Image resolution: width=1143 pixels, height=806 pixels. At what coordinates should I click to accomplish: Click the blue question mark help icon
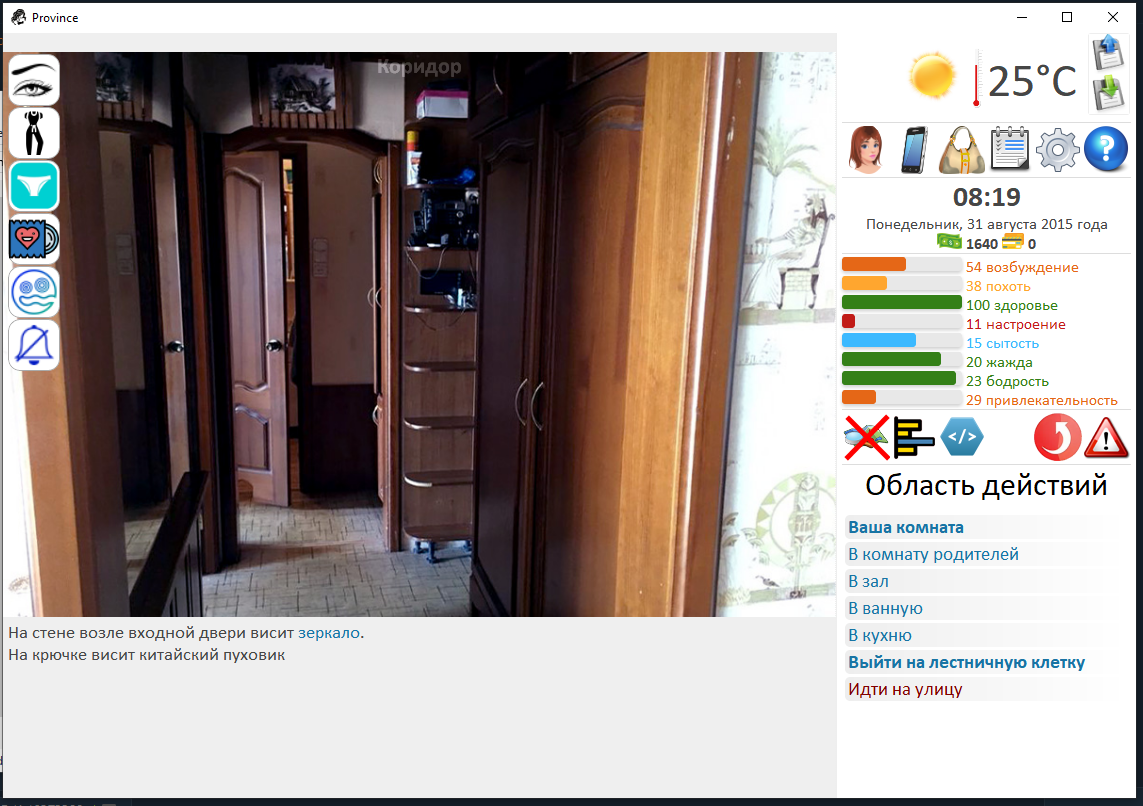[x=1106, y=149]
